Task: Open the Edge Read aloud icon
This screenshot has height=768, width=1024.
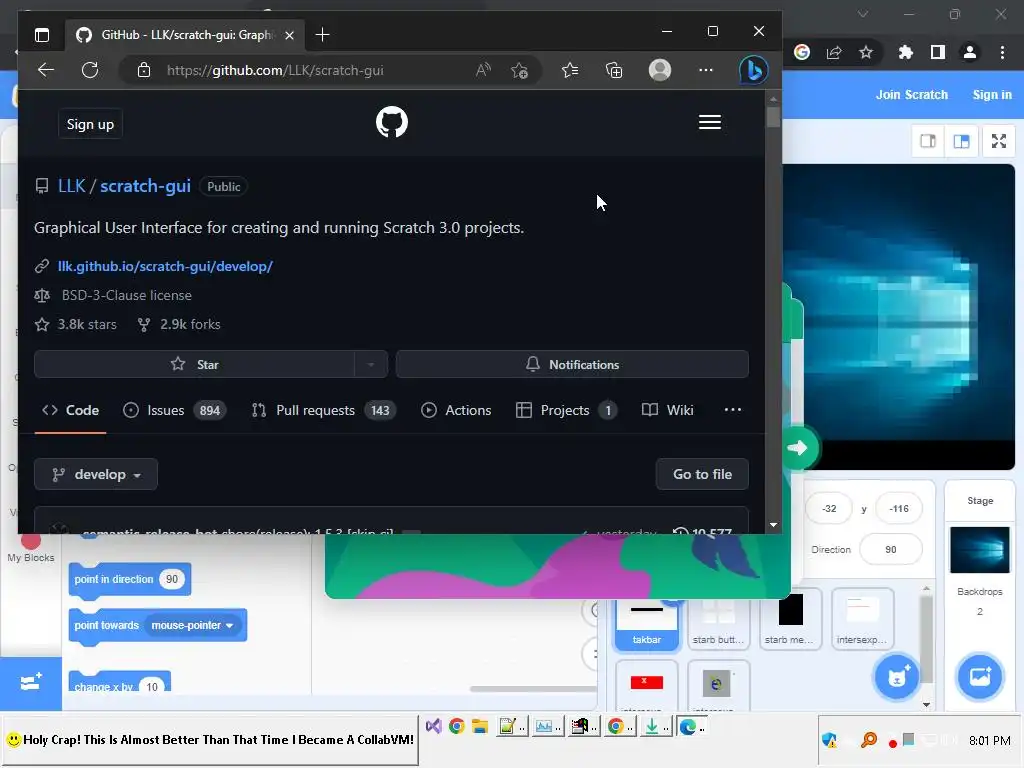Action: pos(483,70)
